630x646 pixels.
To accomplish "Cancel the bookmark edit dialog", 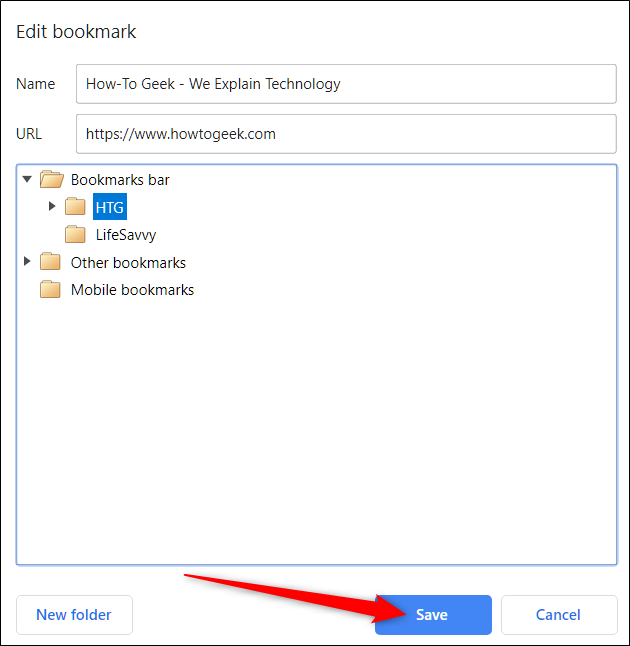I will (x=558, y=615).
